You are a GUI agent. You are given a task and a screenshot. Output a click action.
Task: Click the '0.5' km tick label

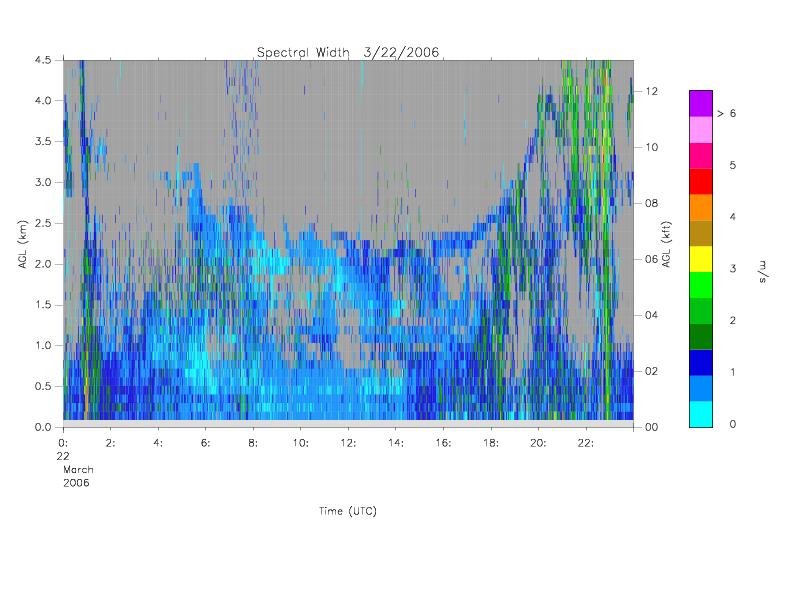coord(43,386)
